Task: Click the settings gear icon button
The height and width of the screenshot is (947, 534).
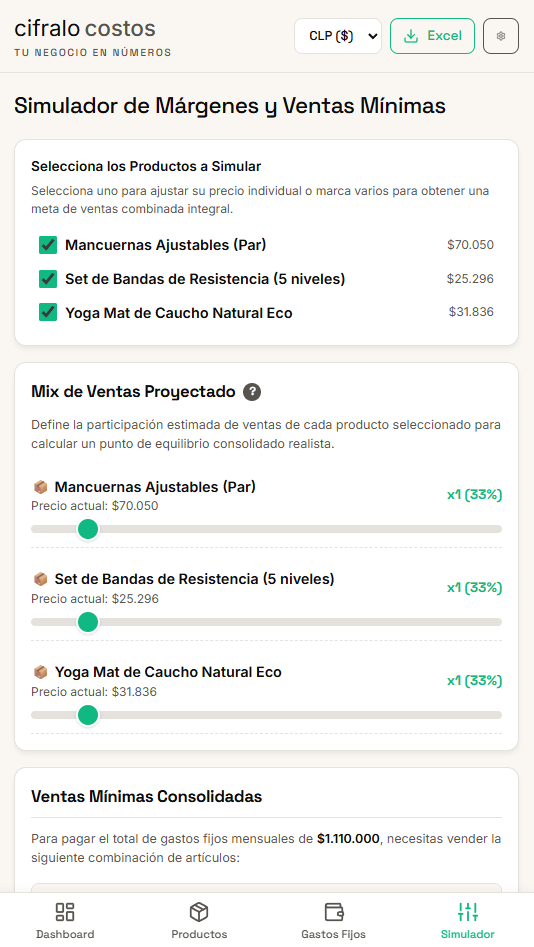Action: point(501,36)
